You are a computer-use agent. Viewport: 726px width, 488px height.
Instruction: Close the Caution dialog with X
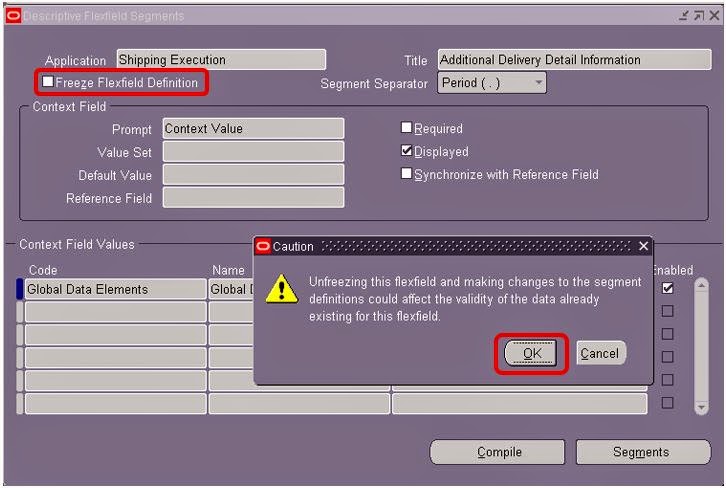click(x=643, y=246)
